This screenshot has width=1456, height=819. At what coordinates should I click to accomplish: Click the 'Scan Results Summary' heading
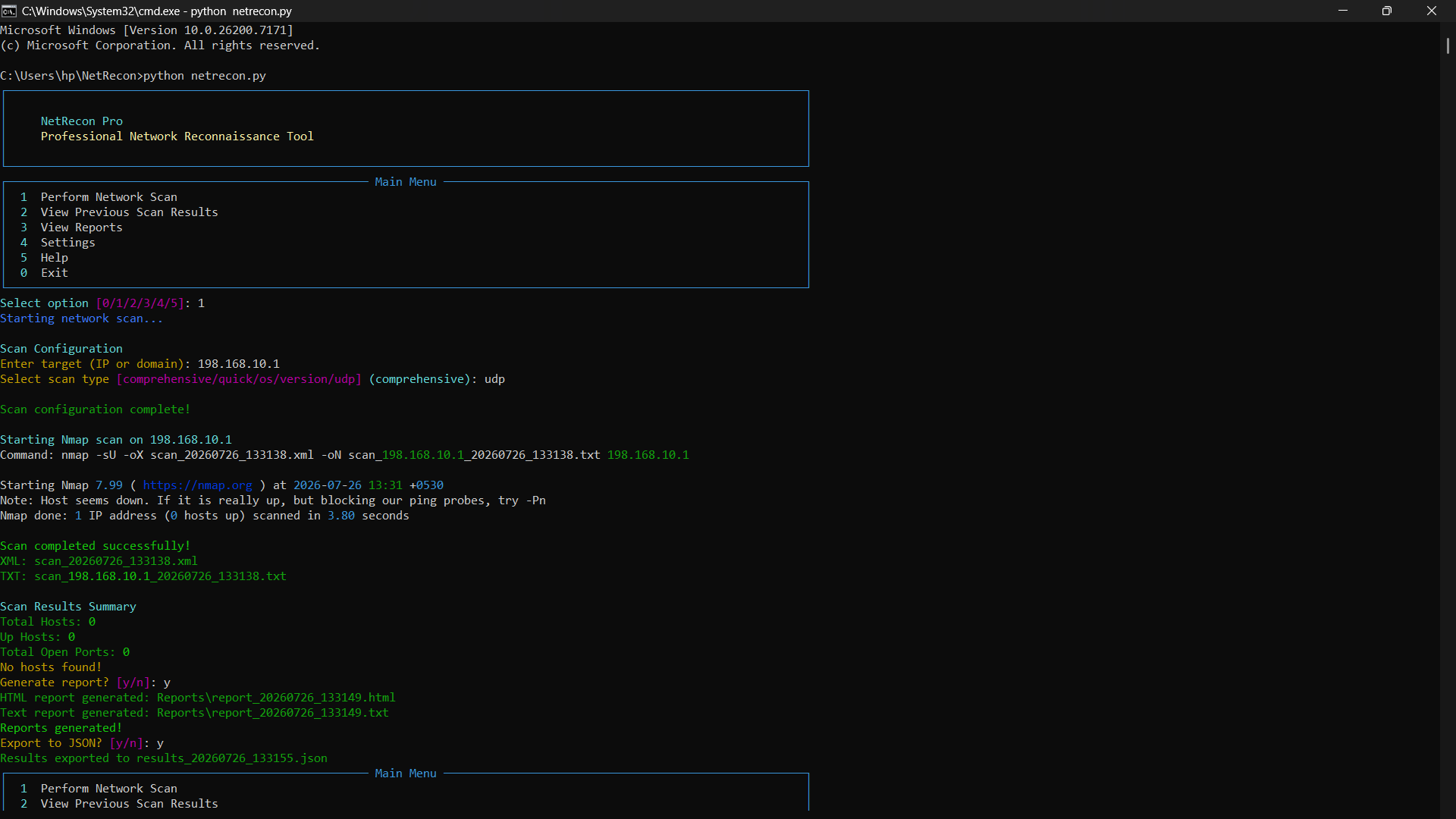point(67,607)
